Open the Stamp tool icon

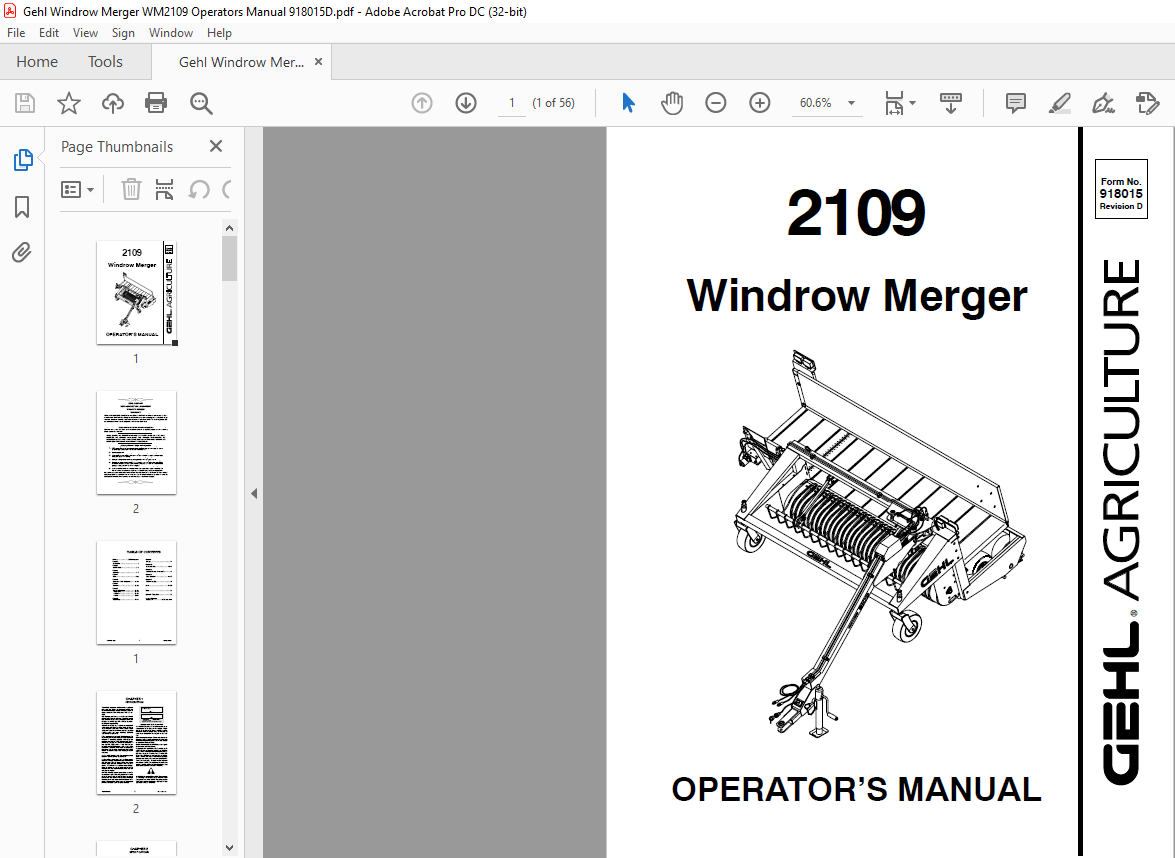click(x=1147, y=103)
